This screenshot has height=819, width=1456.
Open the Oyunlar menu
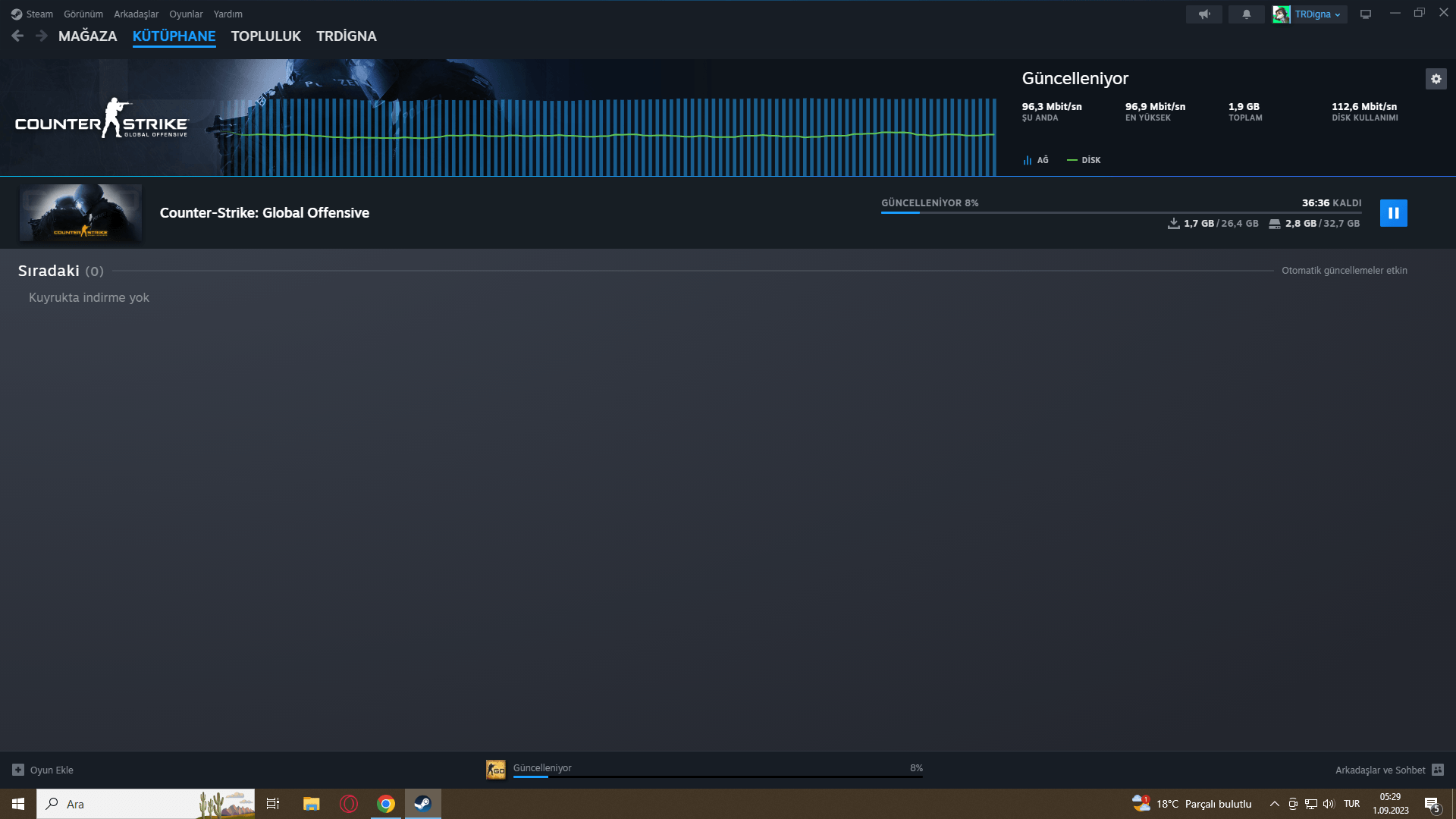tap(186, 14)
